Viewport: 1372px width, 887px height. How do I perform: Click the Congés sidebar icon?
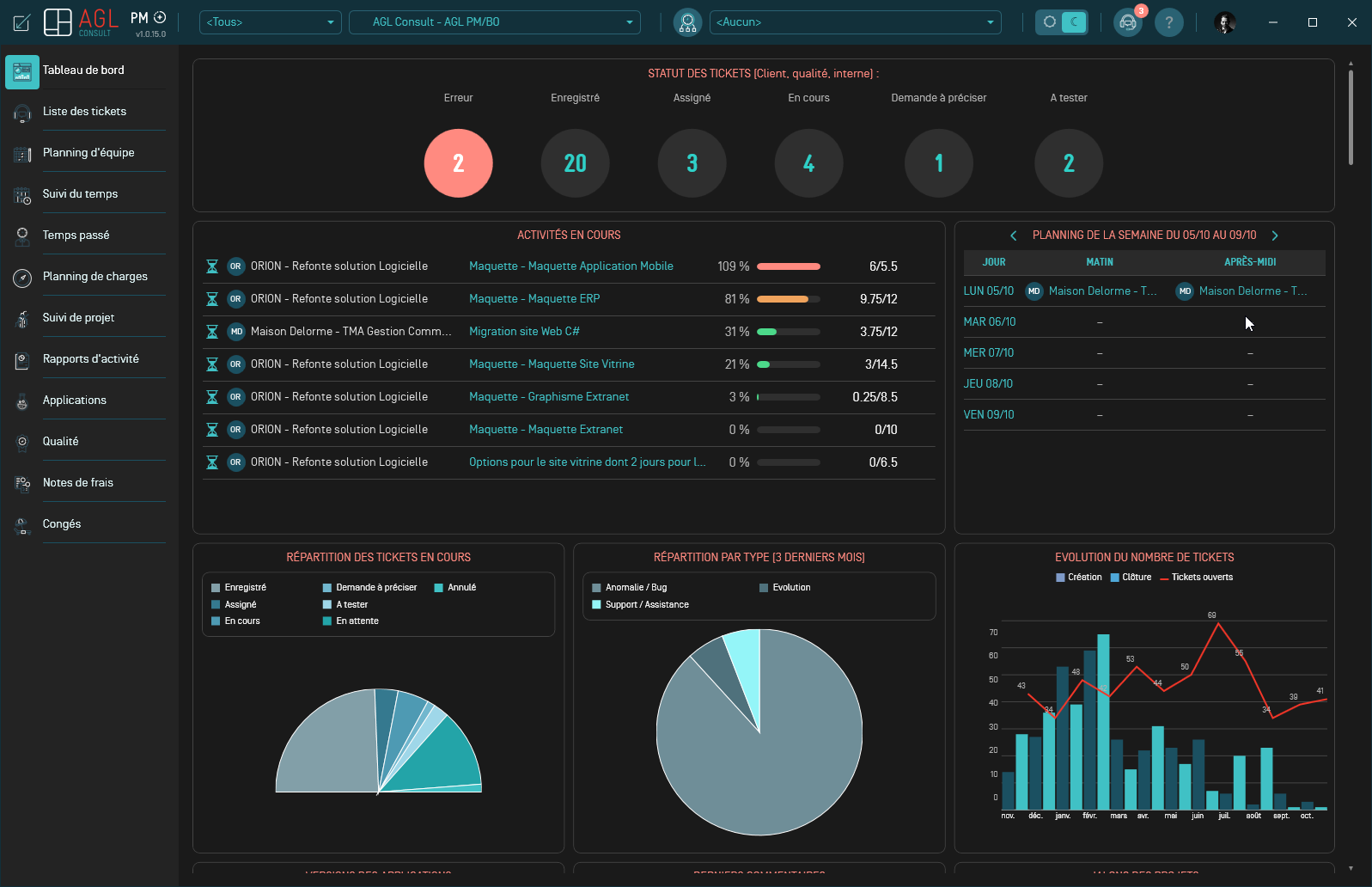click(x=22, y=524)
